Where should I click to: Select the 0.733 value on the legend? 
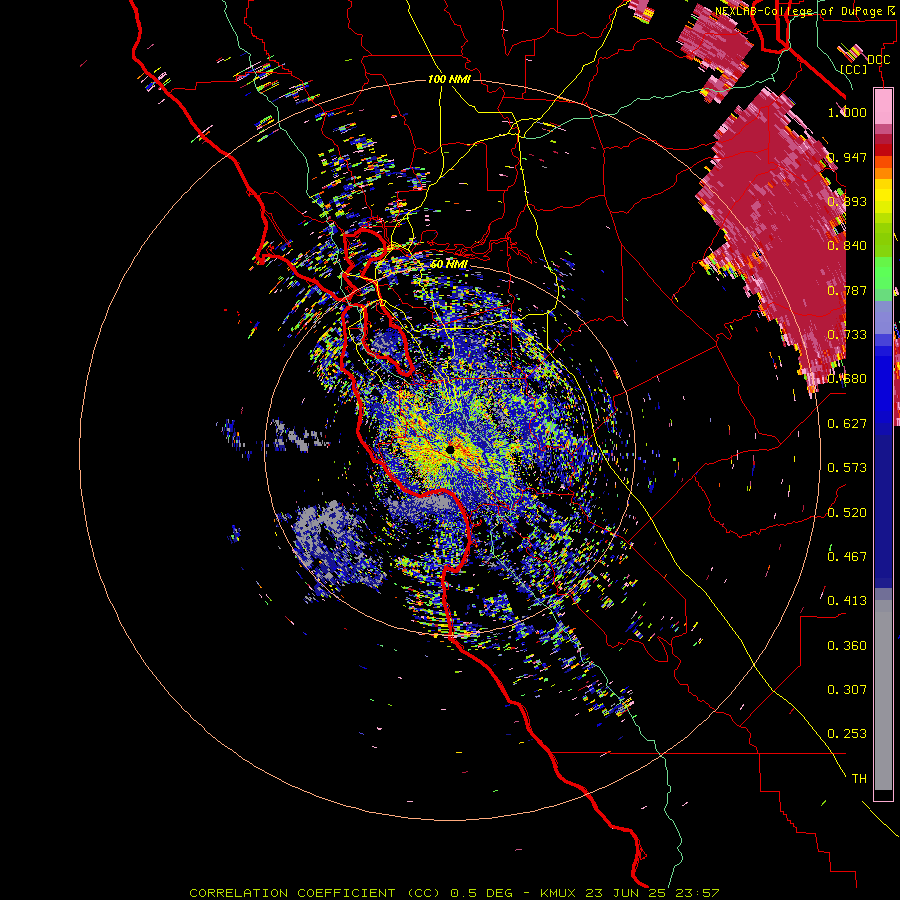[x=847, y=335]
